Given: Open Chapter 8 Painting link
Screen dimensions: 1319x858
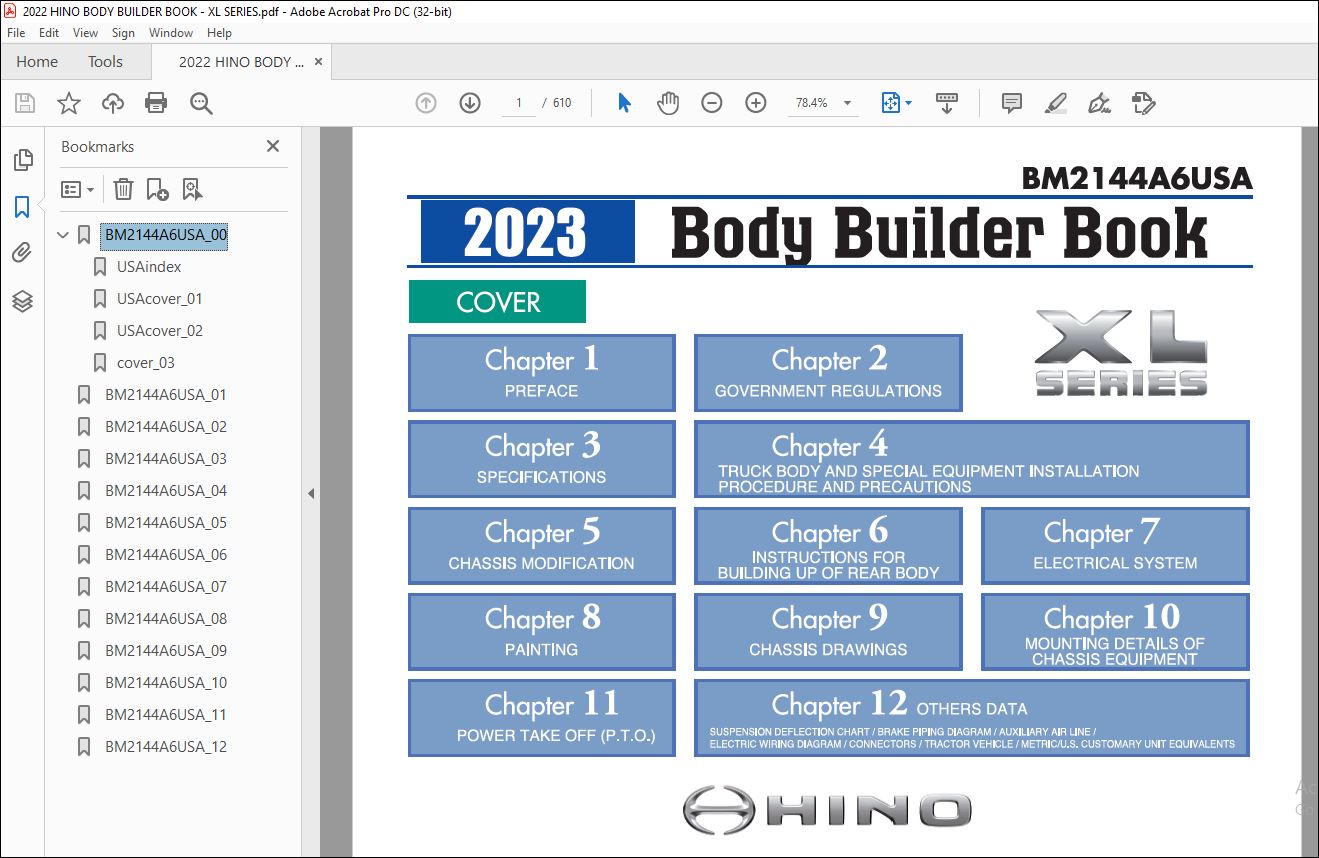Looking at the screenshot, I should (542, 632).
